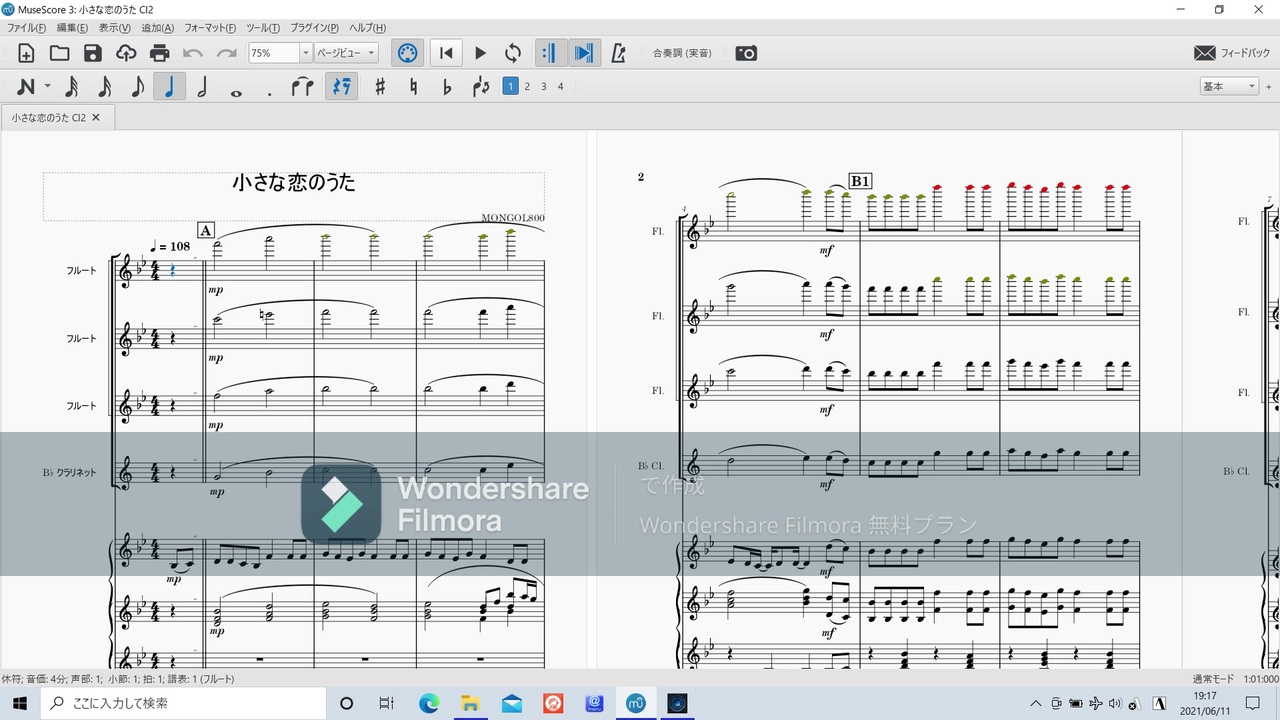Viewport: 1280px width, 720px height.
Task: Toggle loop playback
Action: (513, 53)
